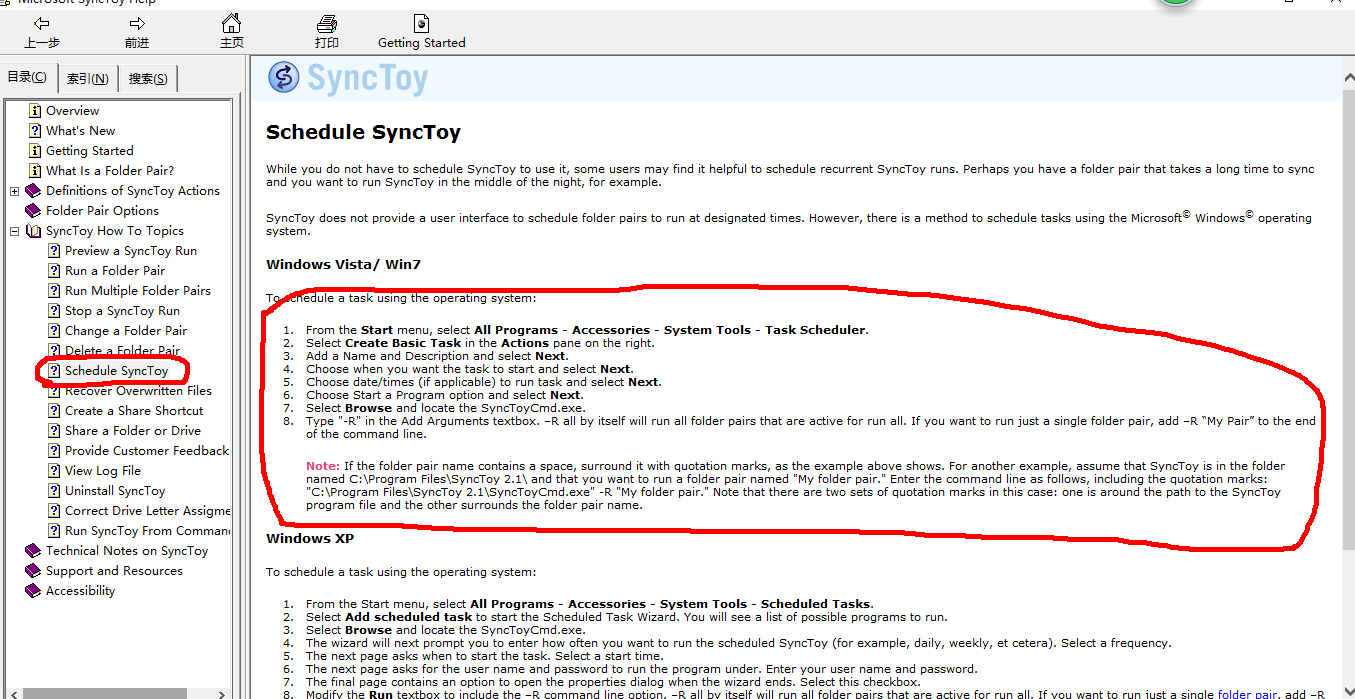This screenshot has height=699, width=1355.
Task: Select Definitions of SyncToy Actions book
Action: (x=132, y=191)
